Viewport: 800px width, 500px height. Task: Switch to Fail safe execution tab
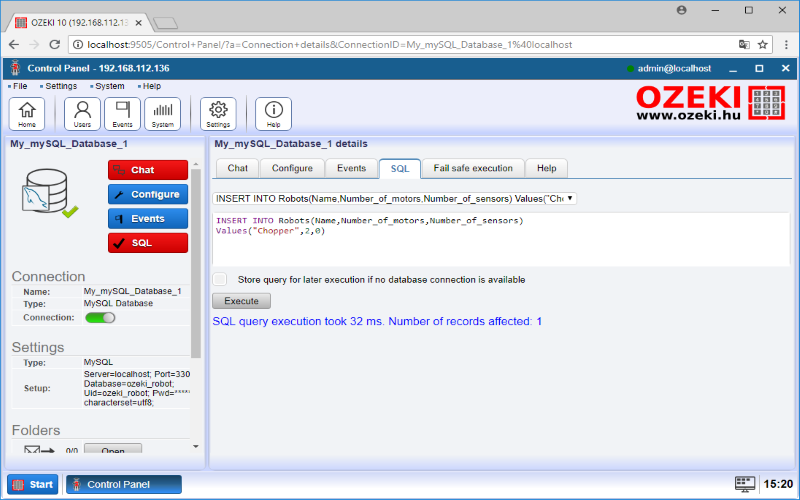click(x=473, y=168)
